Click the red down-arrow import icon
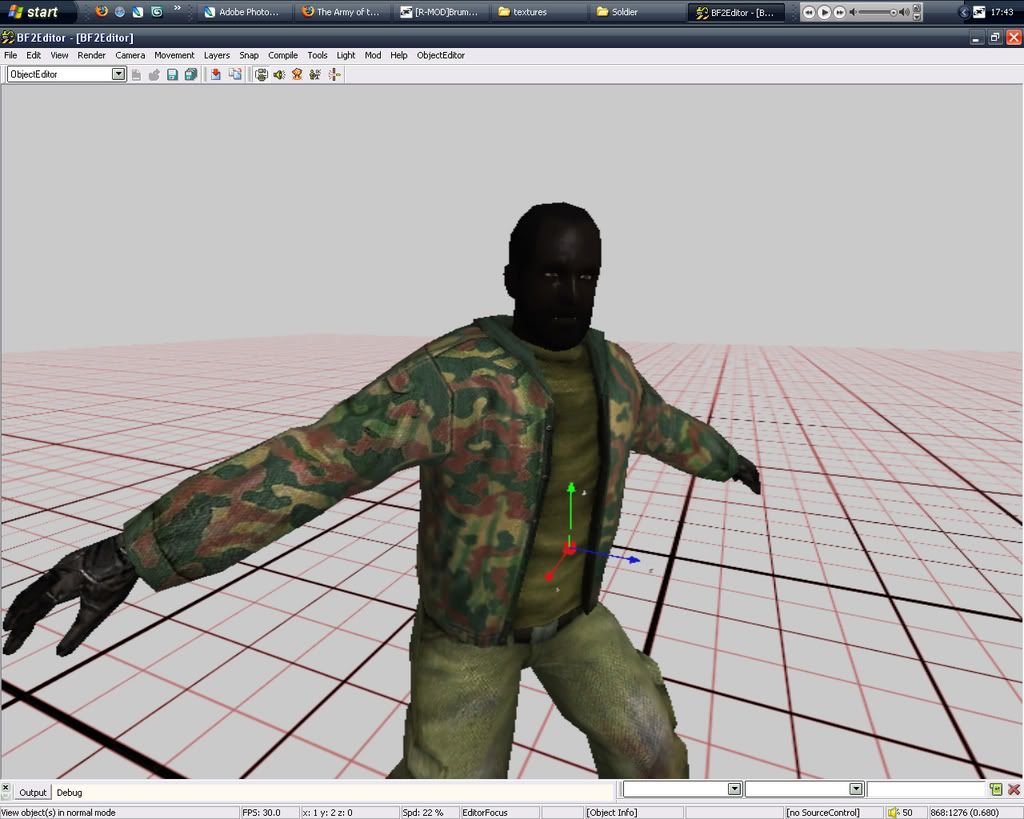 pyautogui.click(x=215, y=74)
